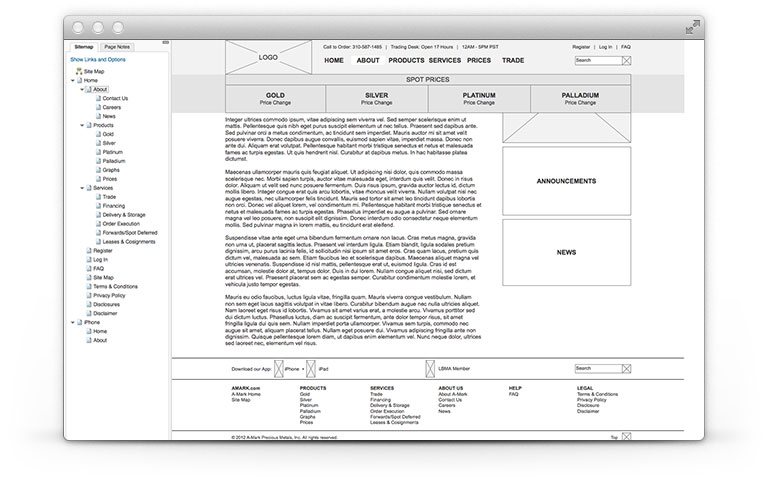768x480 pixels.
Task: Open the ANNOUNCEMENTS box
Action: point(567,181)
